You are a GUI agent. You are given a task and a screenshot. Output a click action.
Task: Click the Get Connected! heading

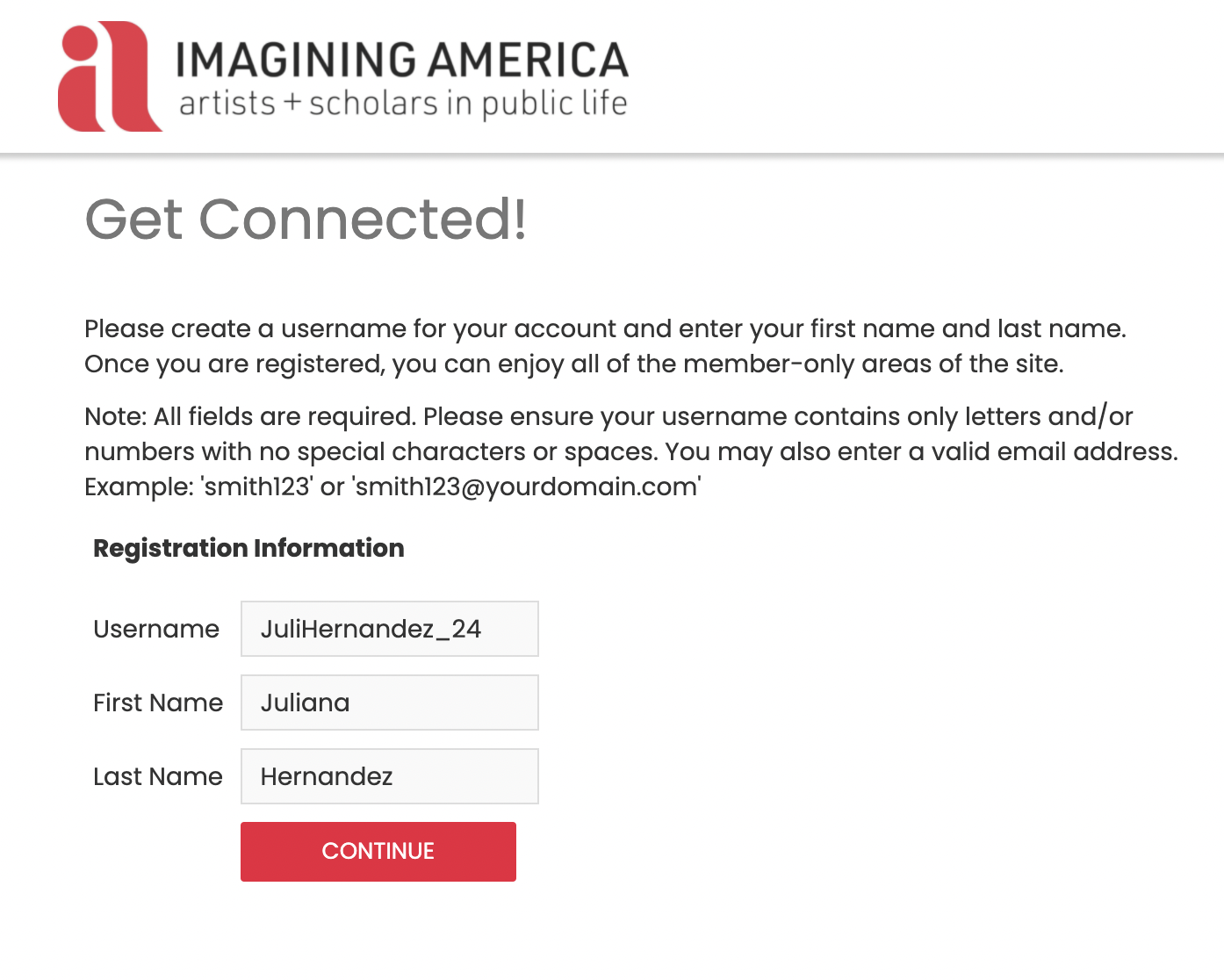(x=306, y=219)
